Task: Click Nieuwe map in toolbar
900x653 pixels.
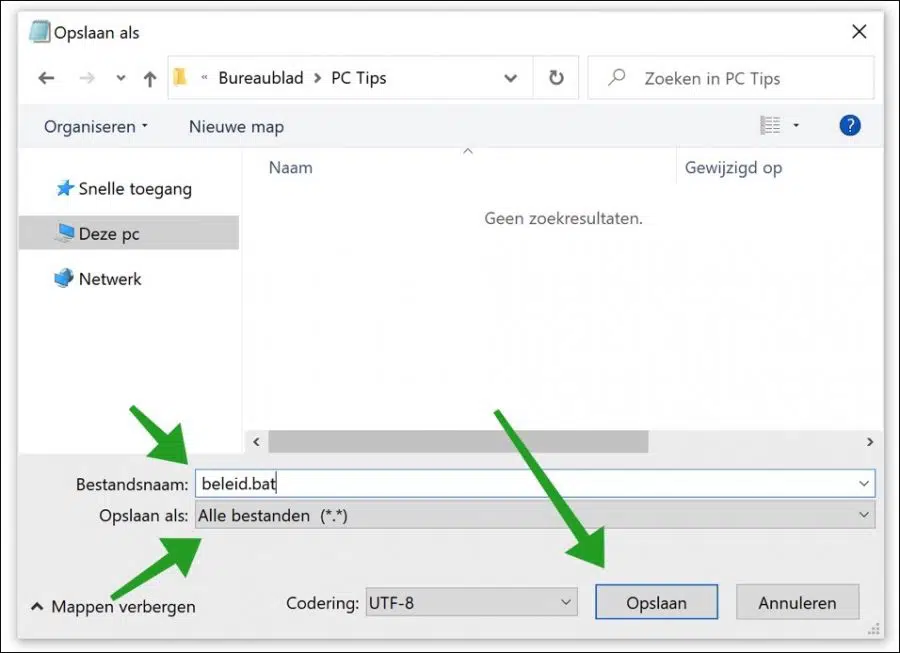Action: click(x=236, y=126)
